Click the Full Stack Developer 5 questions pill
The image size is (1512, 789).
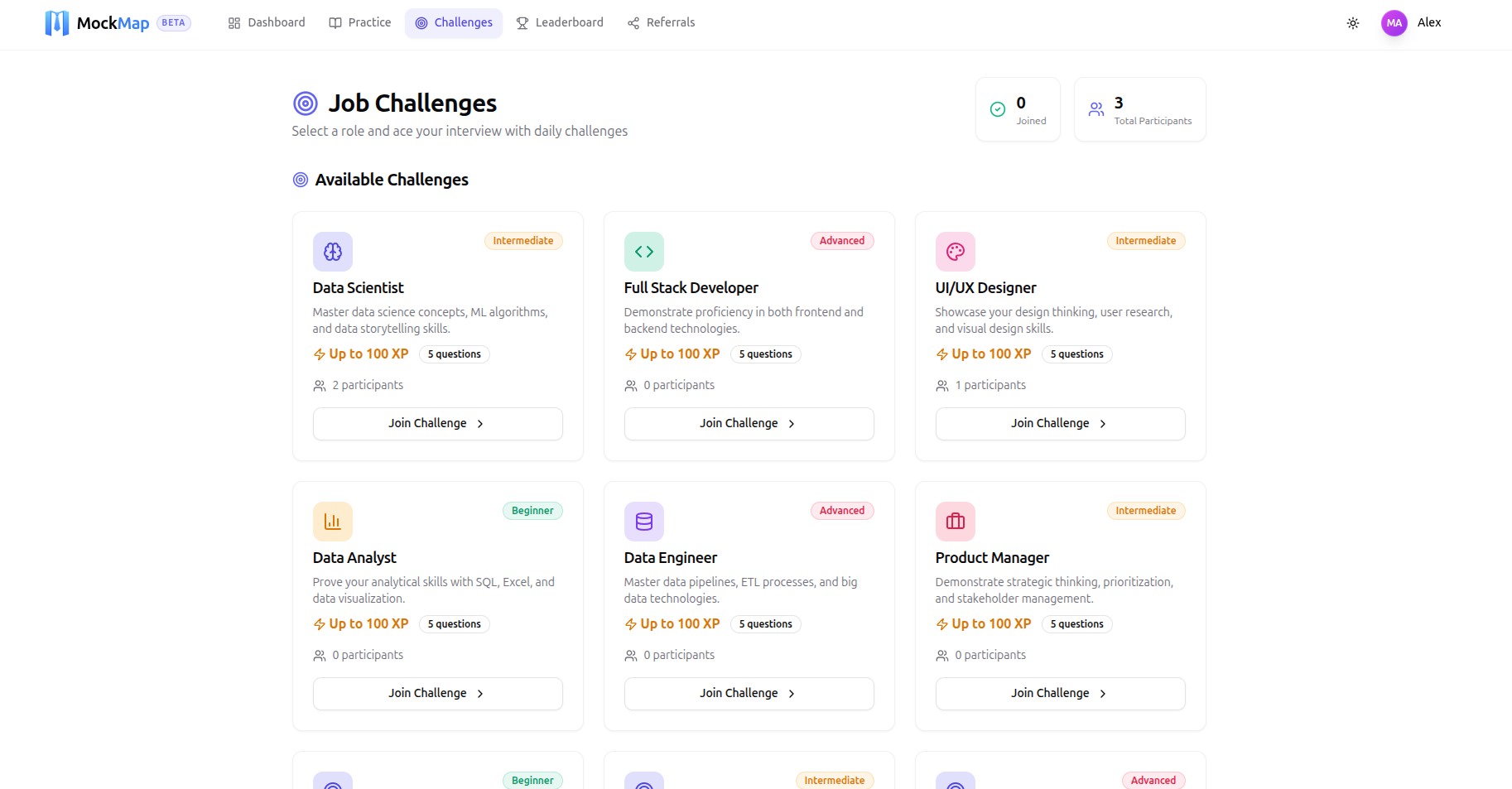(x=766, y=354)
